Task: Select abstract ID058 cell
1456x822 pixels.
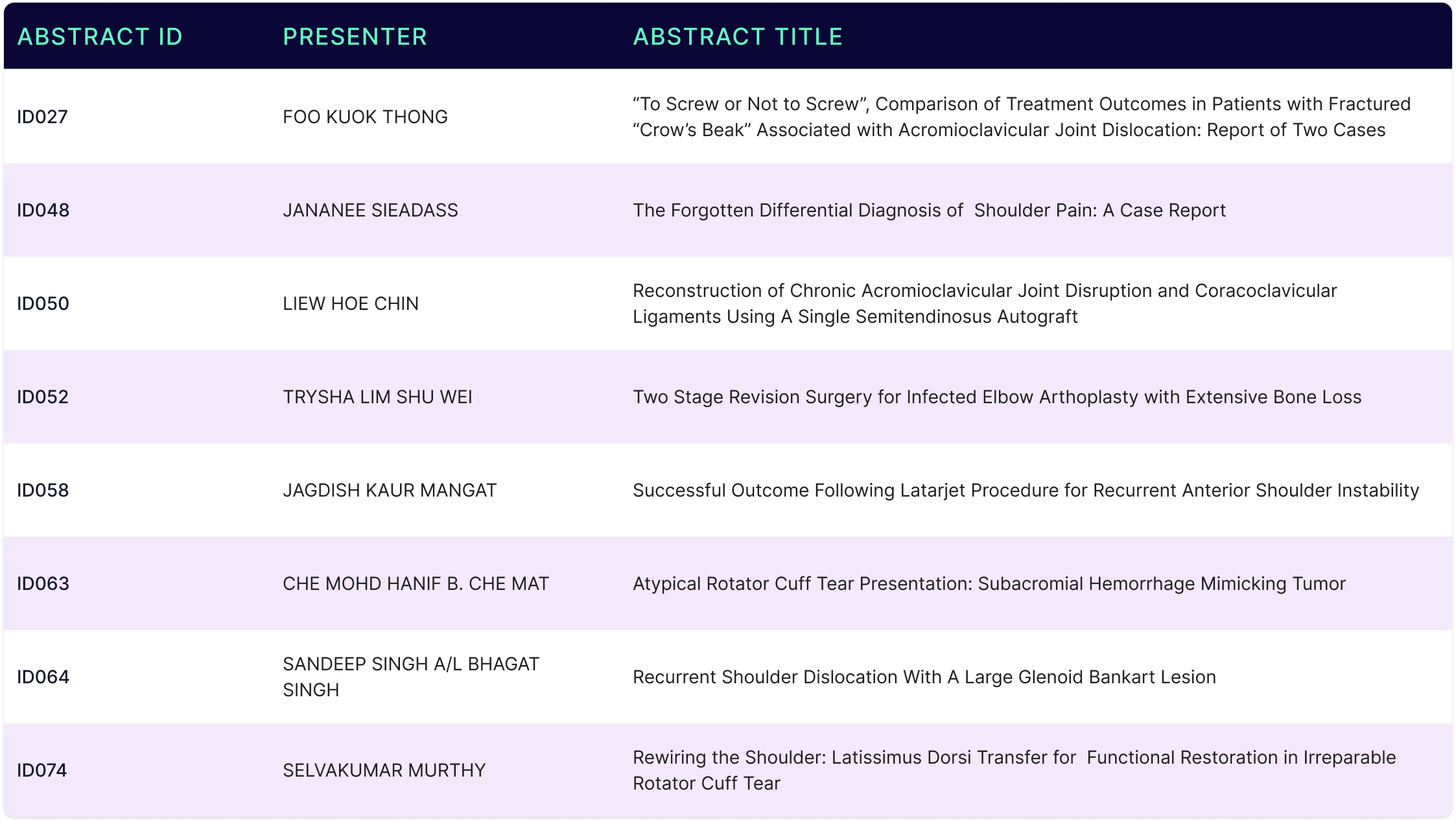Action: click(x=43, y=490)
